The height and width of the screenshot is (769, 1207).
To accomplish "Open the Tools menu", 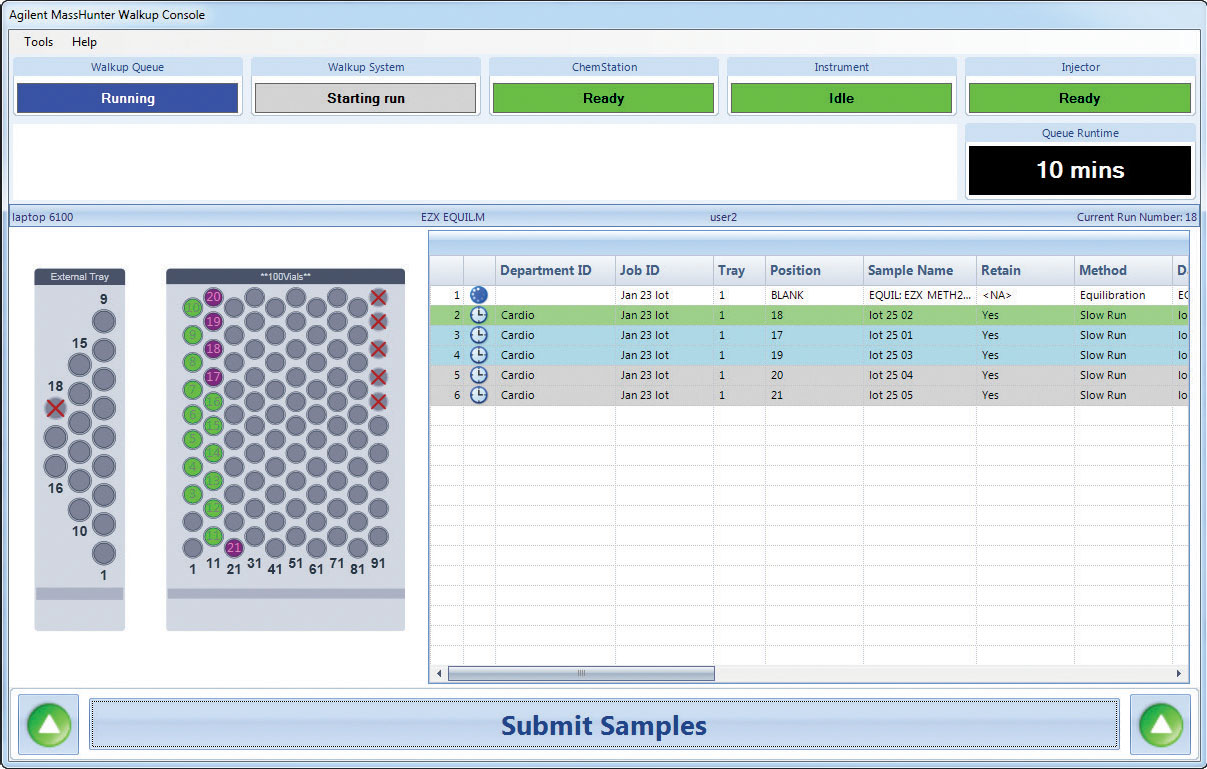I will click(x=39, y=42).
